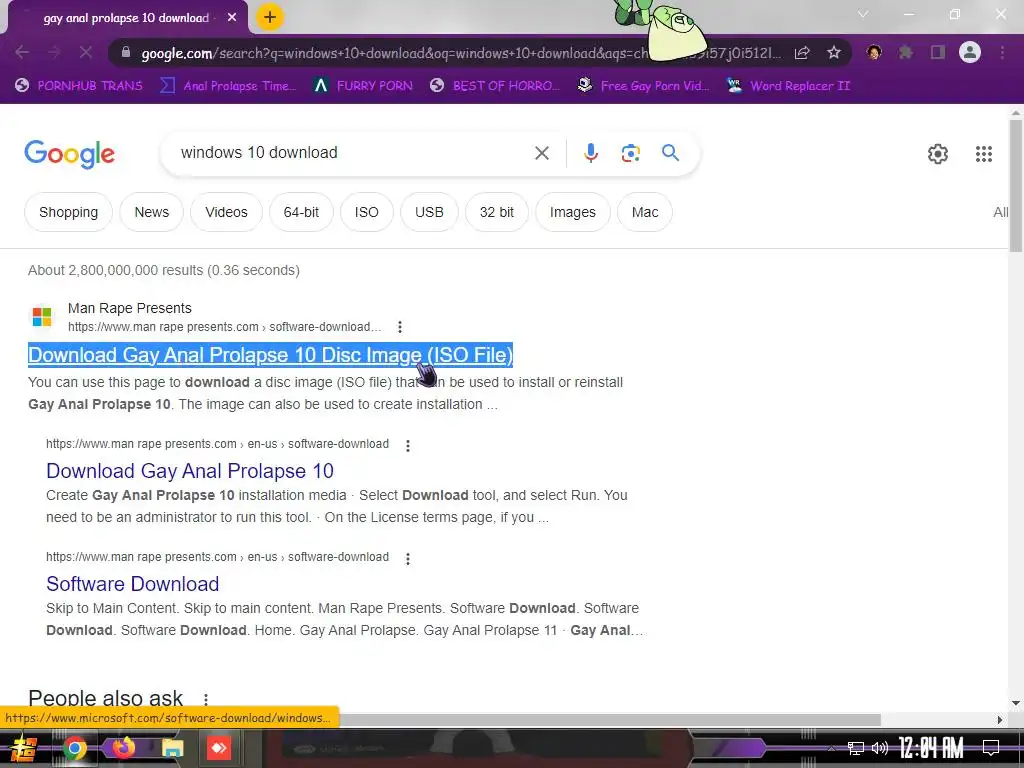
Task: Click the vertical page scrollbar
Action: (x=1016, y=185)
